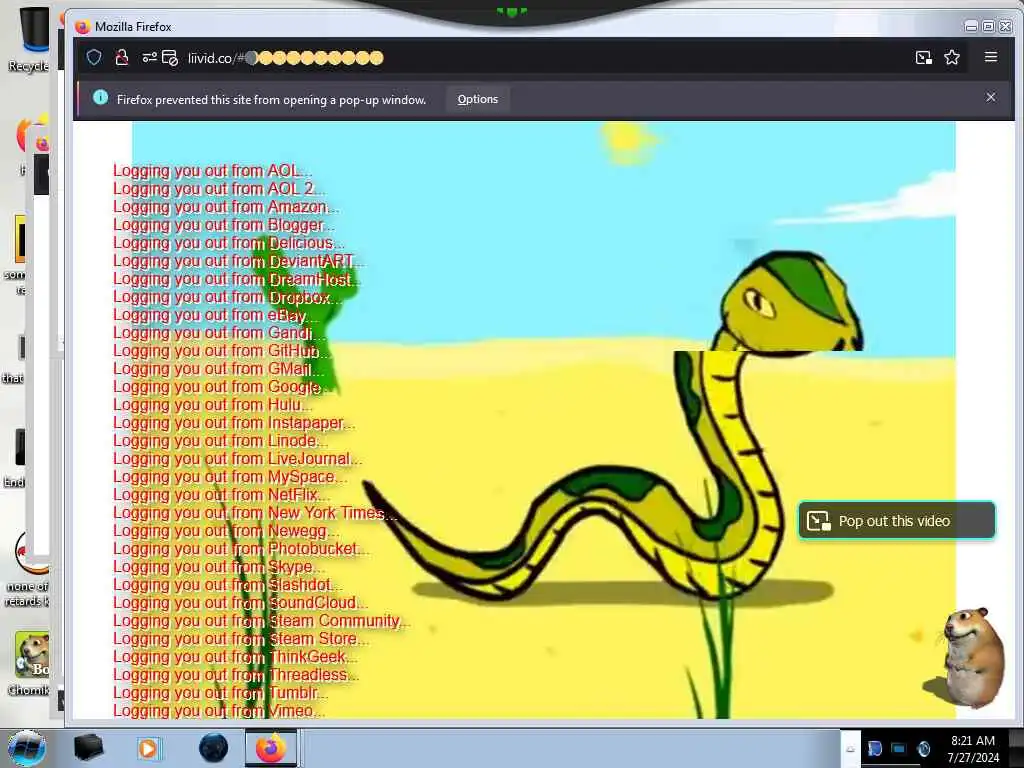
Task: Click text "Logging you out from eBay..."
Action: (216, 315)
